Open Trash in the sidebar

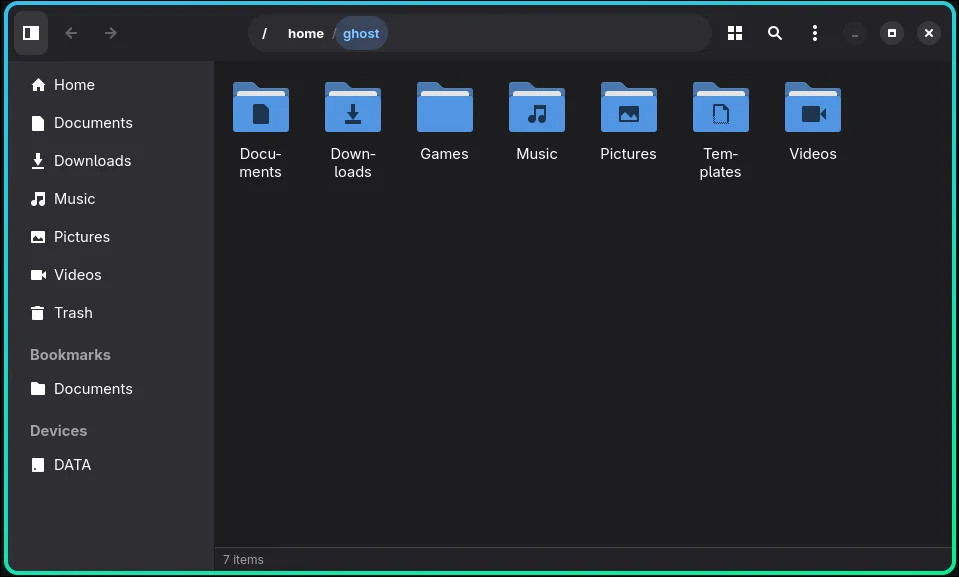point(111,313)
